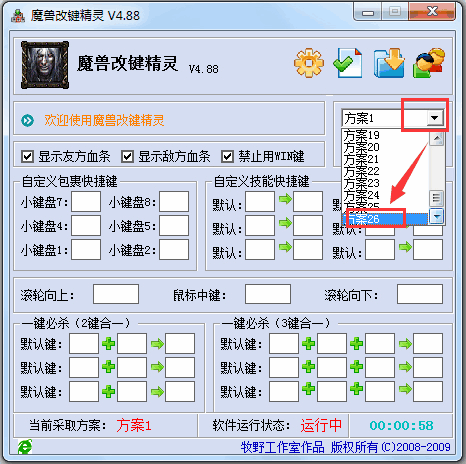Click the 方案1 combo box text field
The width and height of the screenshot is (466, 464).
click(384, 118)
